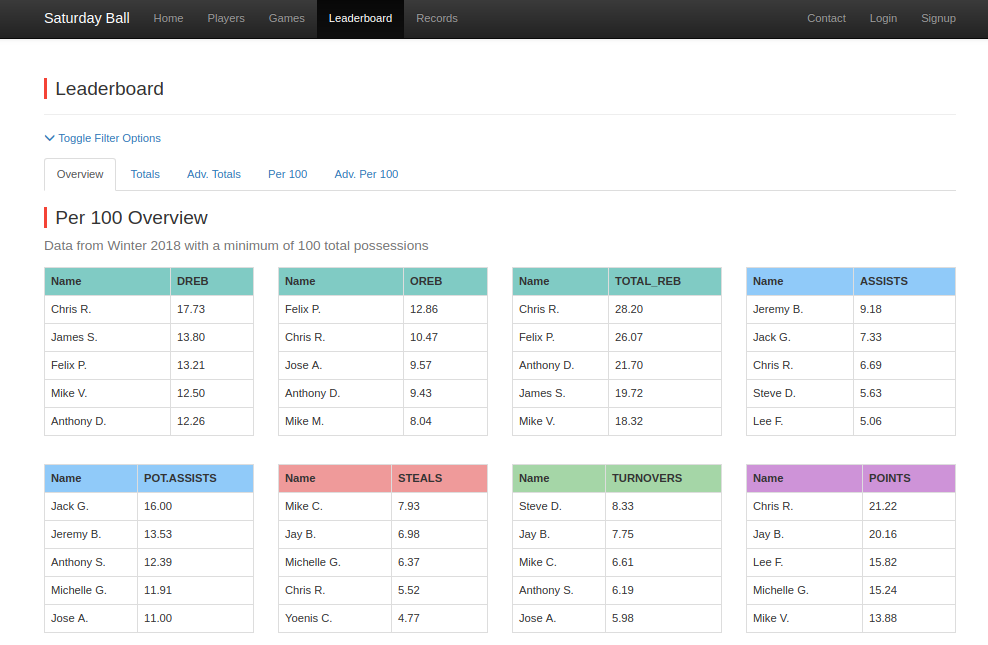Click the ASSISTS column header

(x=883, y=281)
